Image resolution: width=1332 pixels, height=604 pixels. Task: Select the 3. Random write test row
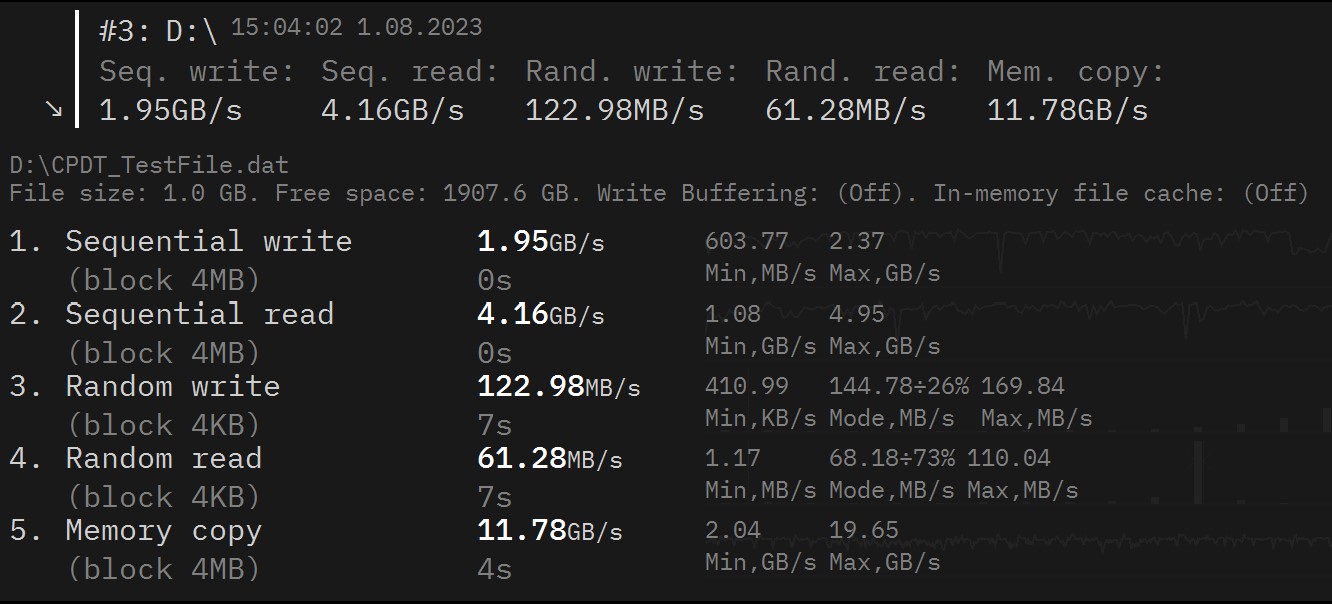[172, 387]
